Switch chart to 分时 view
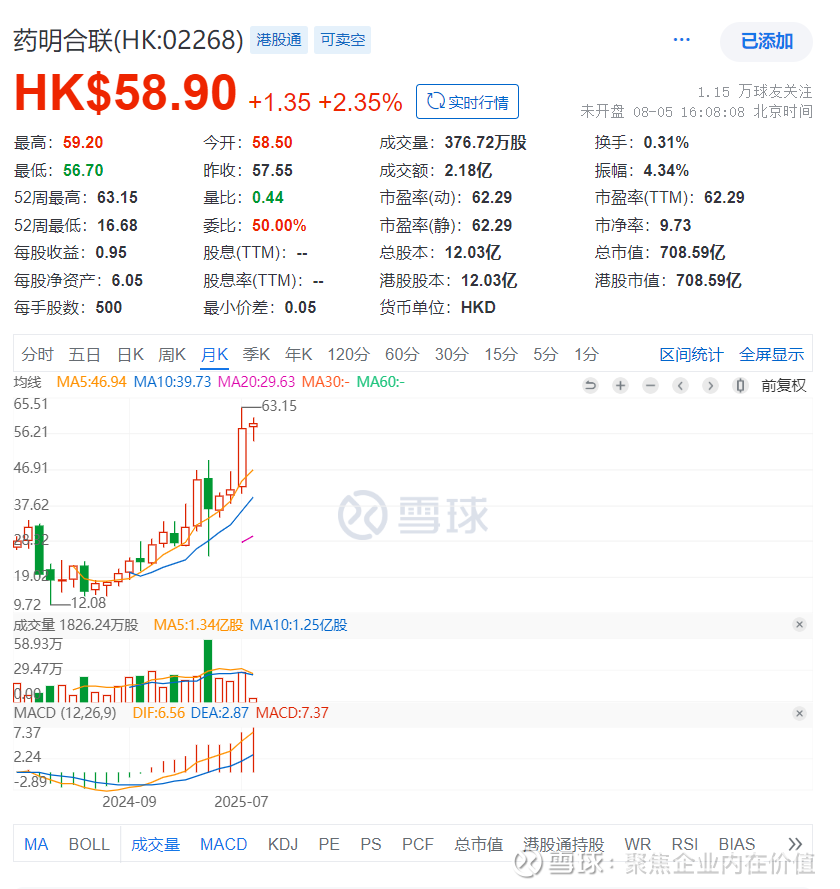840x889 pixels. click(37, 354)
